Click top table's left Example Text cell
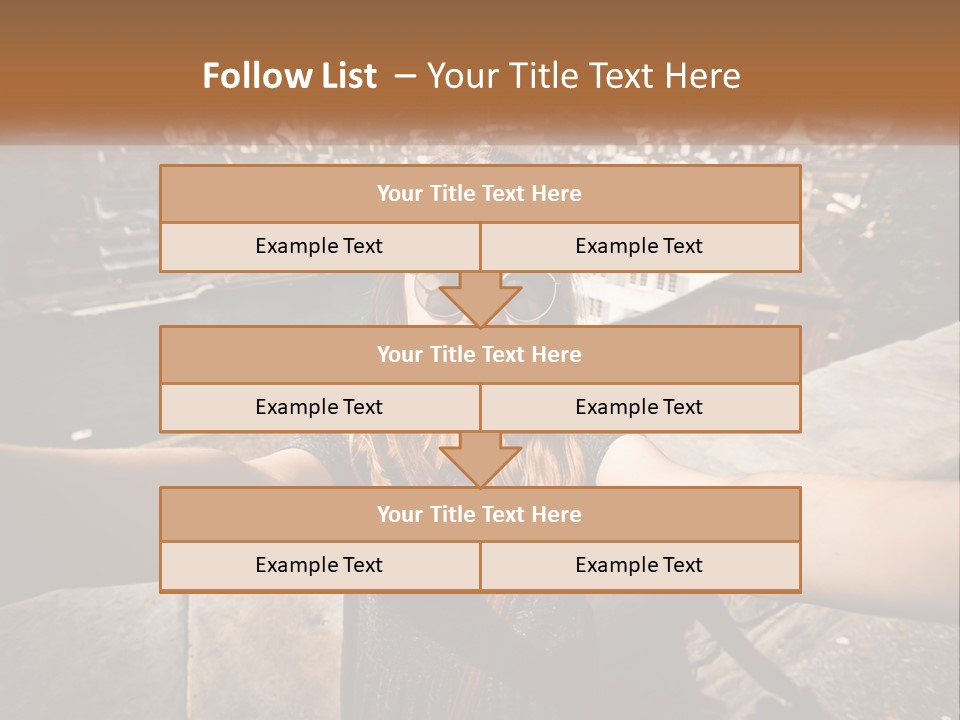This screenshot has height=720, width=960. point(319,247)
